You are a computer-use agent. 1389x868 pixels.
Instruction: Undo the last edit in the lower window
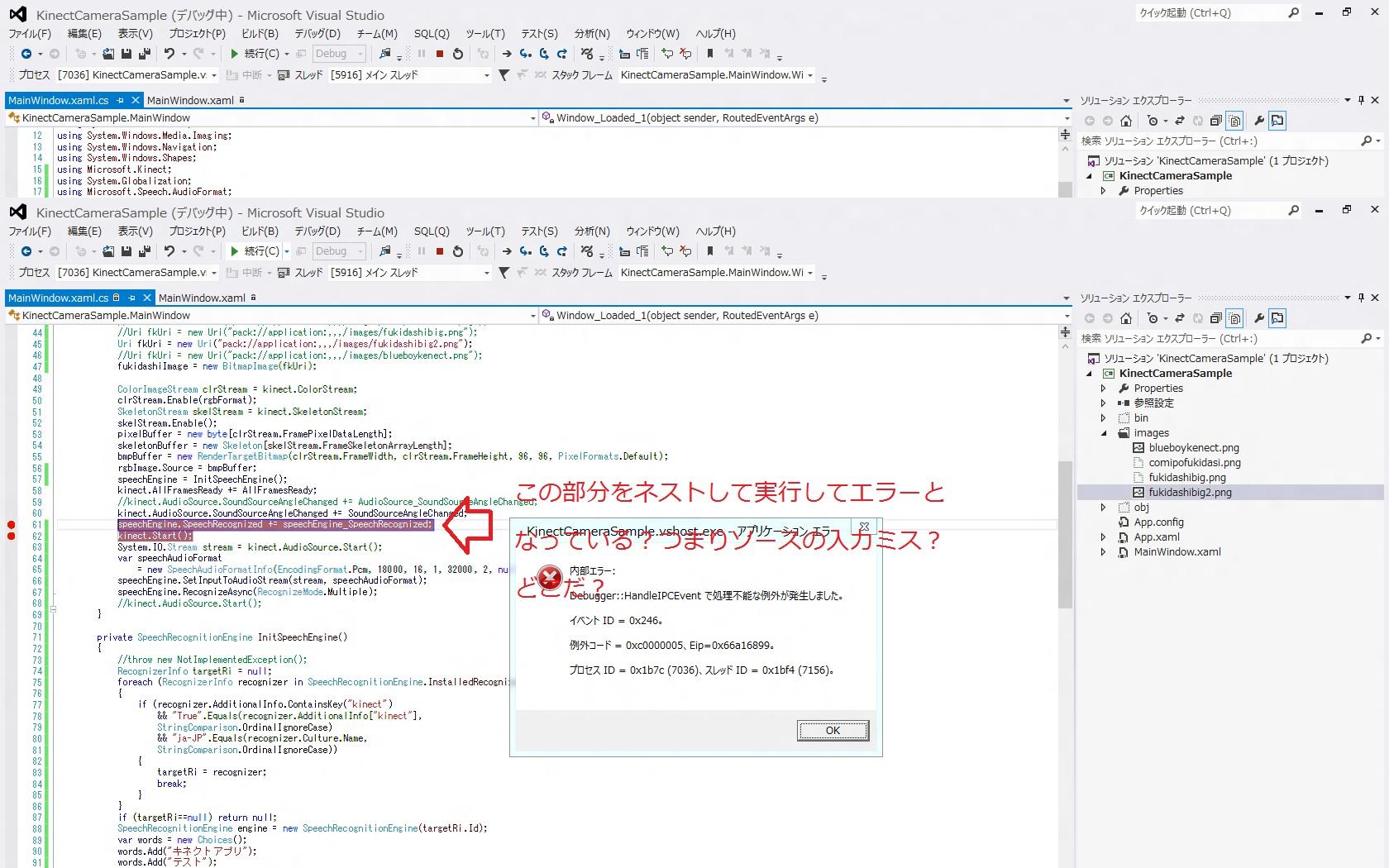[x=169, y=251]
